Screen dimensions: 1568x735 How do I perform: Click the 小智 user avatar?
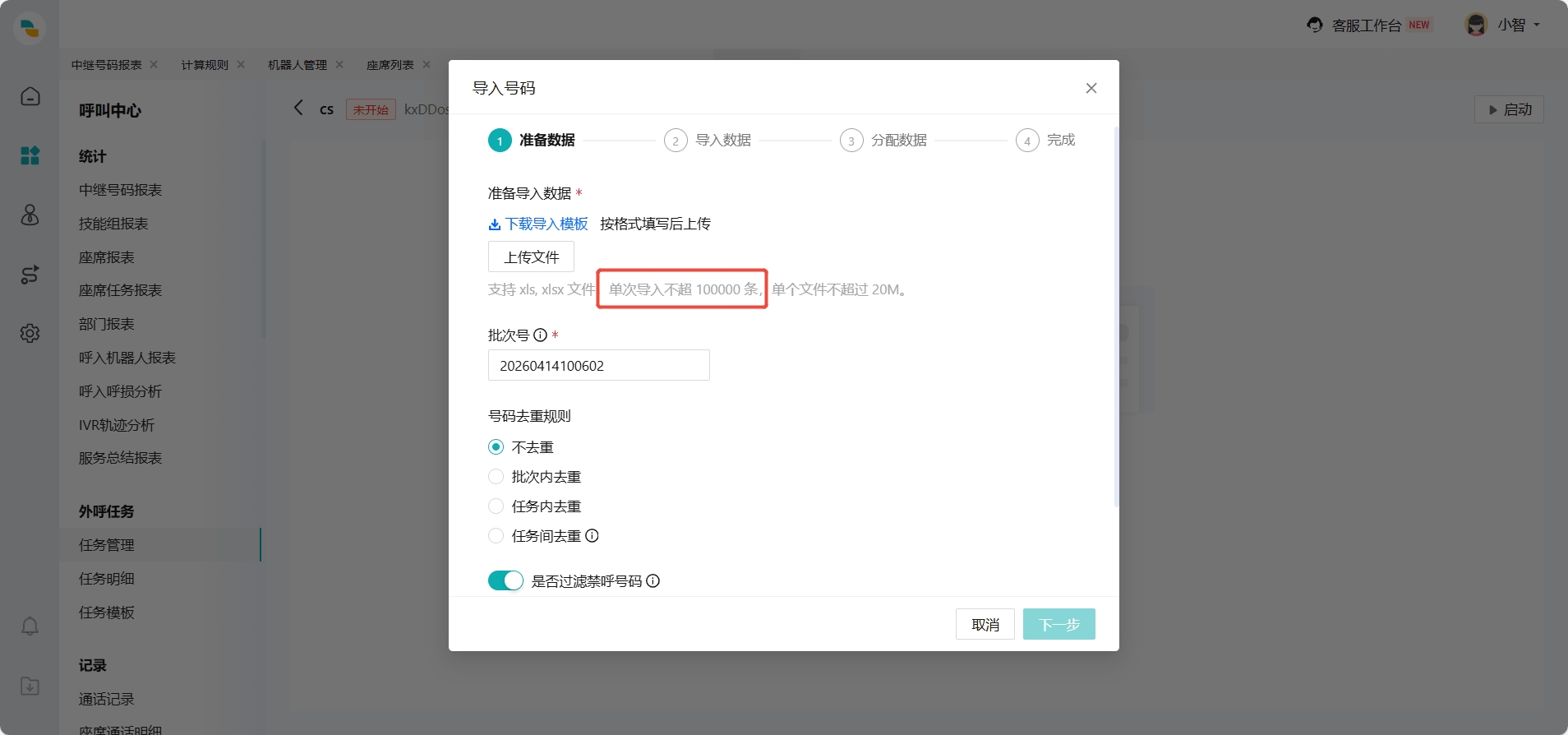(x=1476, y=25)
